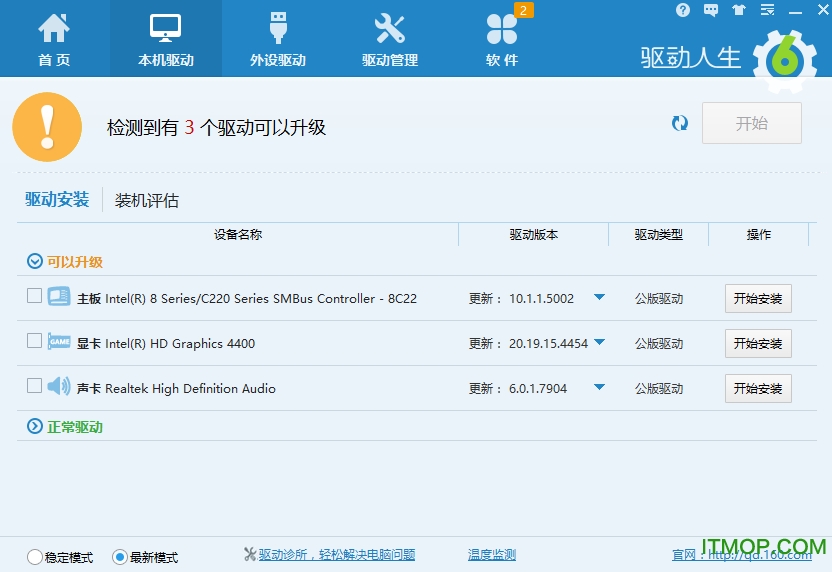
Task: Switch to 驱动管理 tab
Action: point(390,40)
